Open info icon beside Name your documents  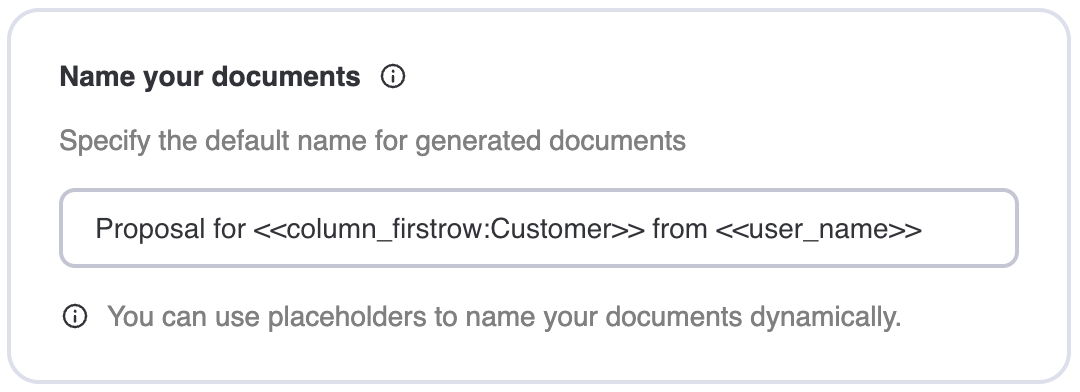click(x=393, y=76)
